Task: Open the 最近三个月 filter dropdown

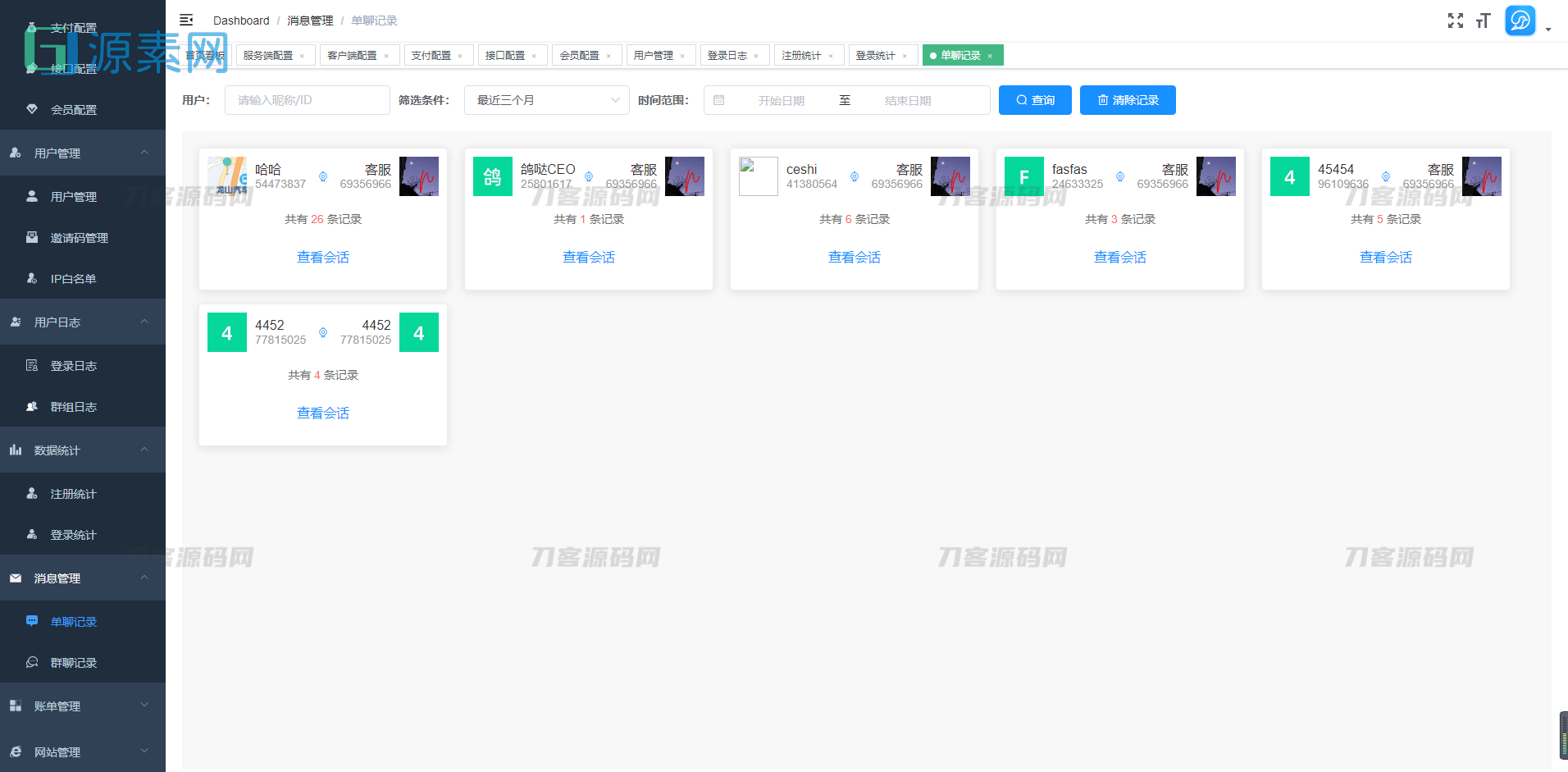Action: [x=546, y=99]
